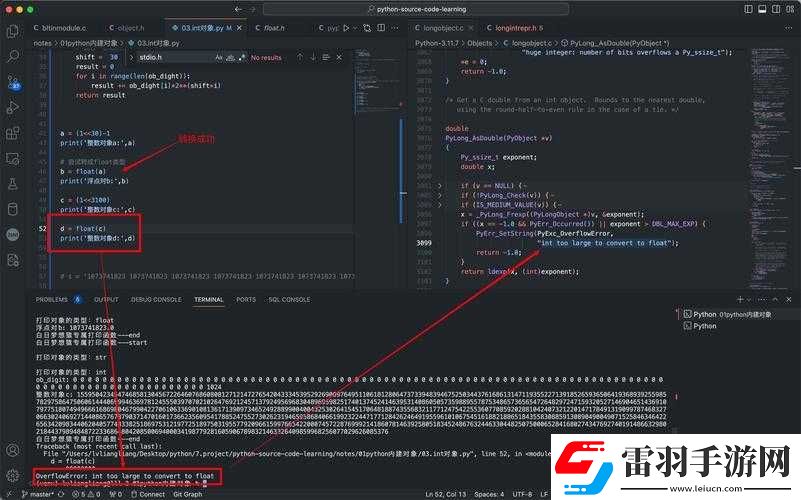Open the Search view in activity bar
The height and width of the screenshot is (500, 801).
pyautogui.click(x=13, y=56)
